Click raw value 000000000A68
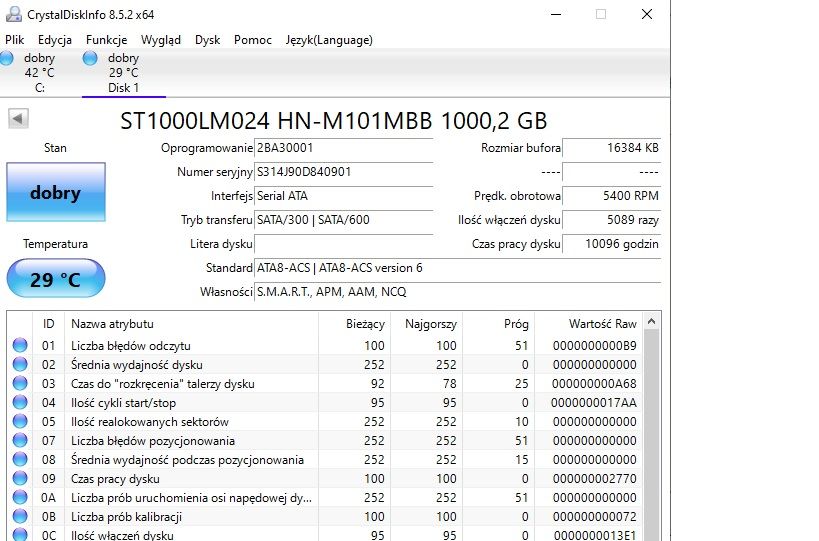 (x=594, y=383)
